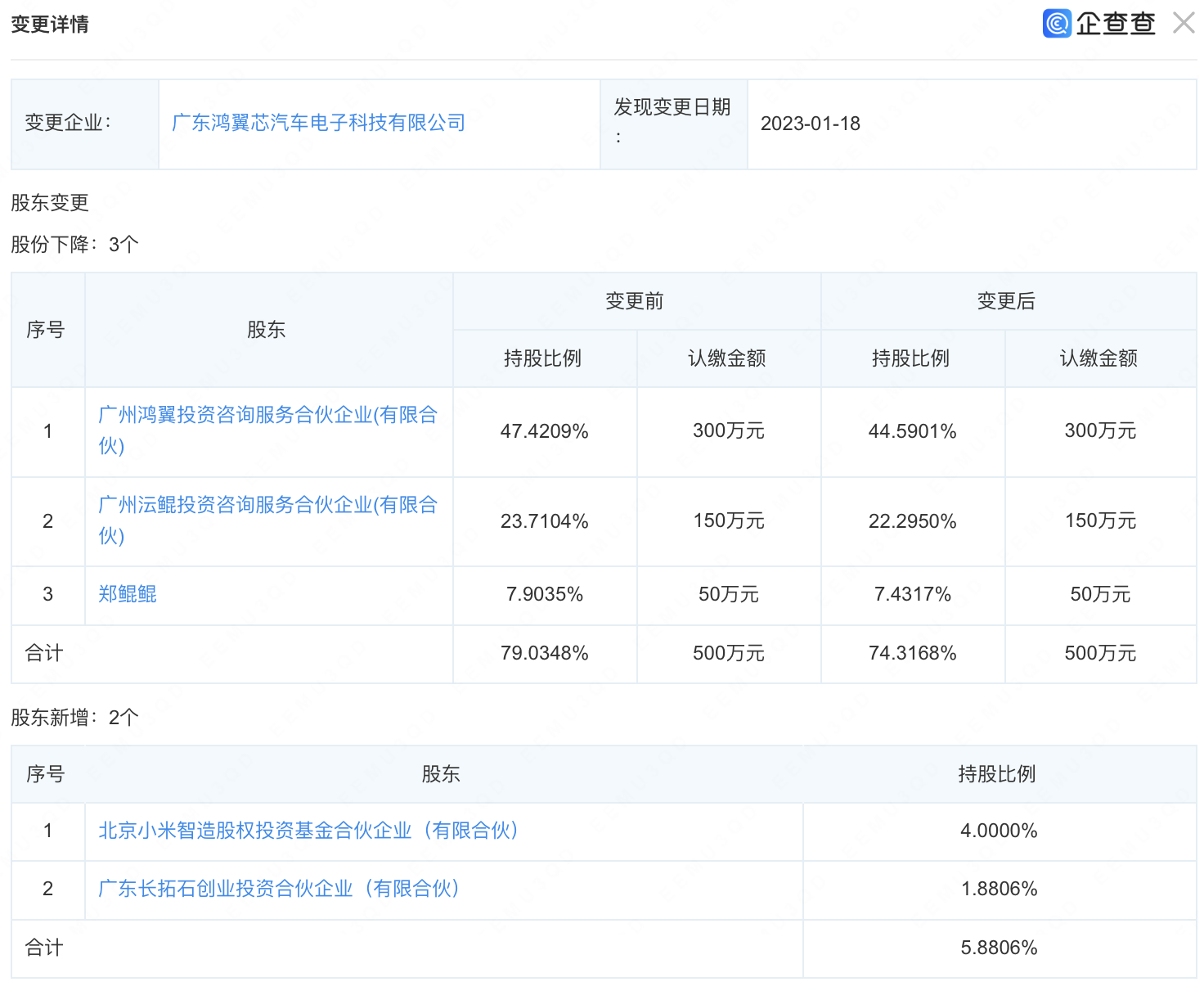This screenshot has width=1204, height=982.
Task: Select the 44.5901% after-change ratio cell
Action: 913,431
